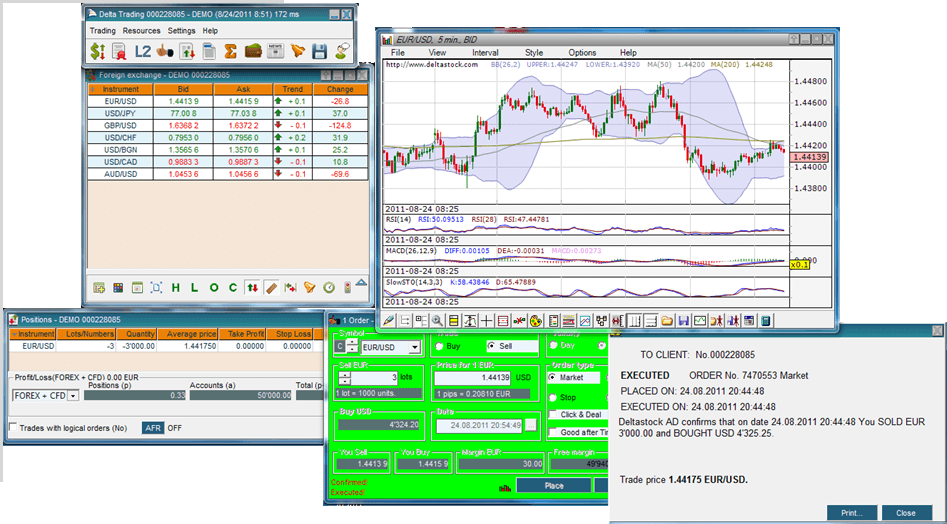This screenshot has width=947, height=524.
Task: Click the magnifier zoom icon in chart toolbar
Action: [x=437, y=321]
